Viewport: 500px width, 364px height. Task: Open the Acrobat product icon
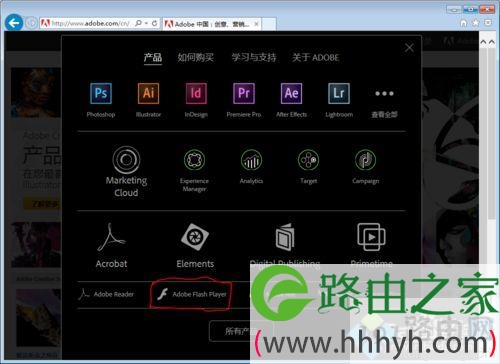[111, 237]
